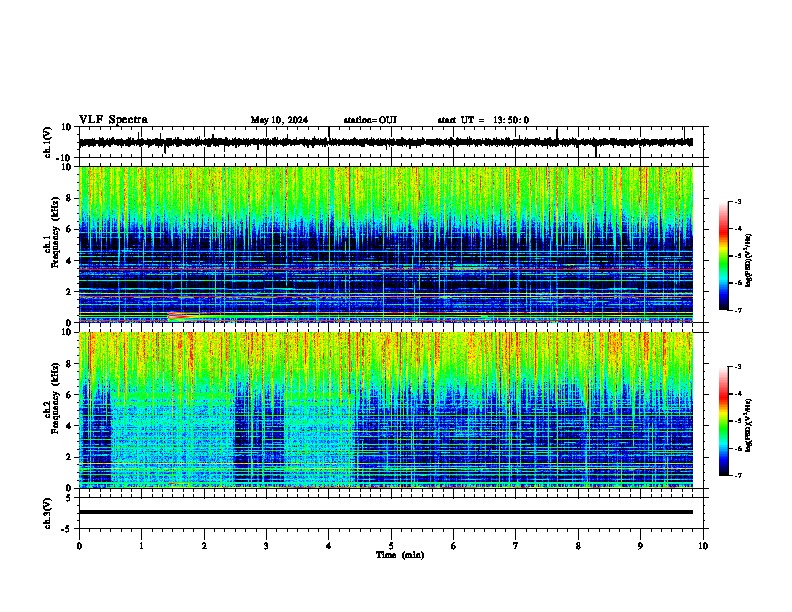Screen dimensions: 792x612
Task: Click the 'VLF Spectra' title text
Action: coord(113,120)
